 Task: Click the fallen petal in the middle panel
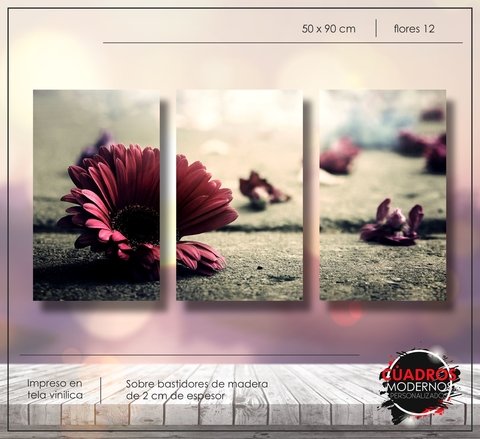(x=263, y=189)
